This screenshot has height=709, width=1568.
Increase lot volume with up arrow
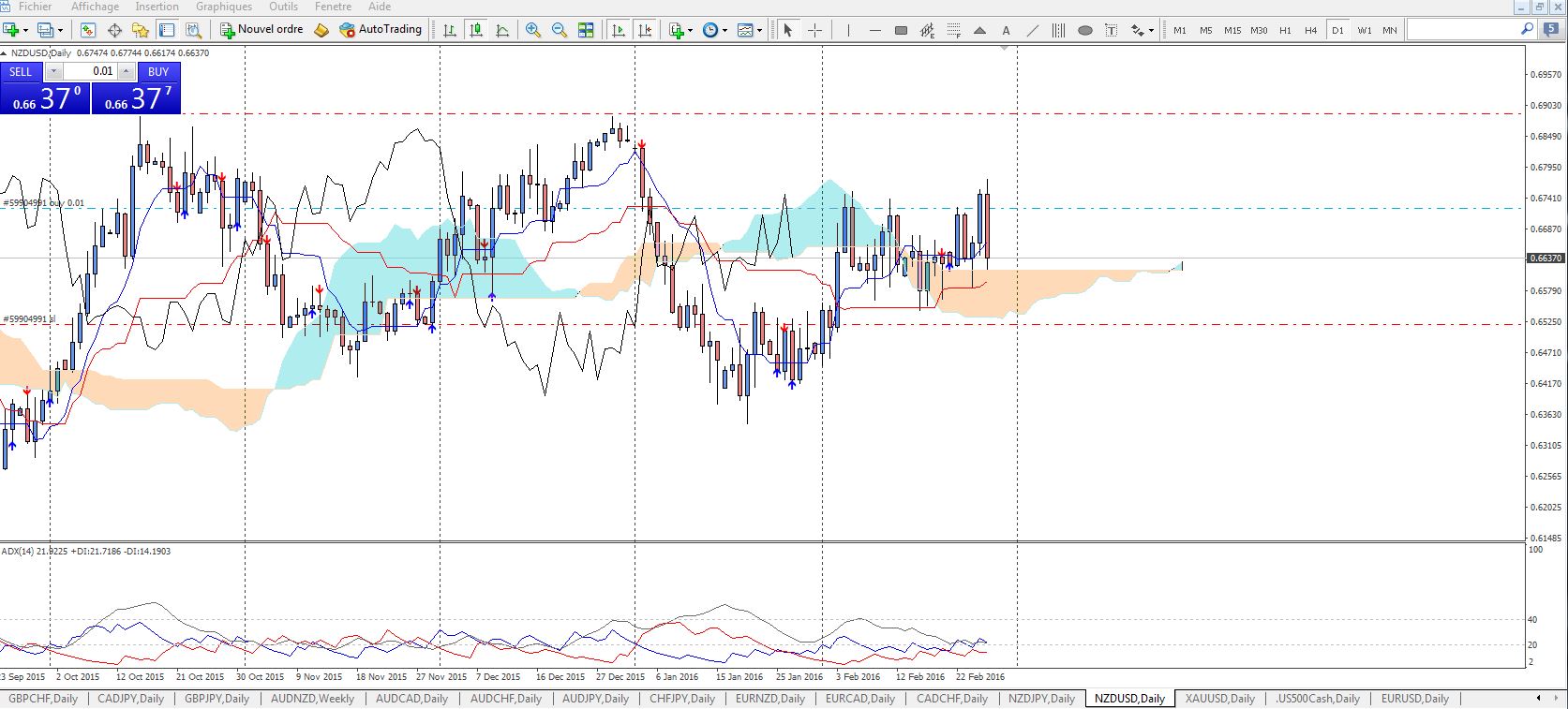(x=126, y=71)
